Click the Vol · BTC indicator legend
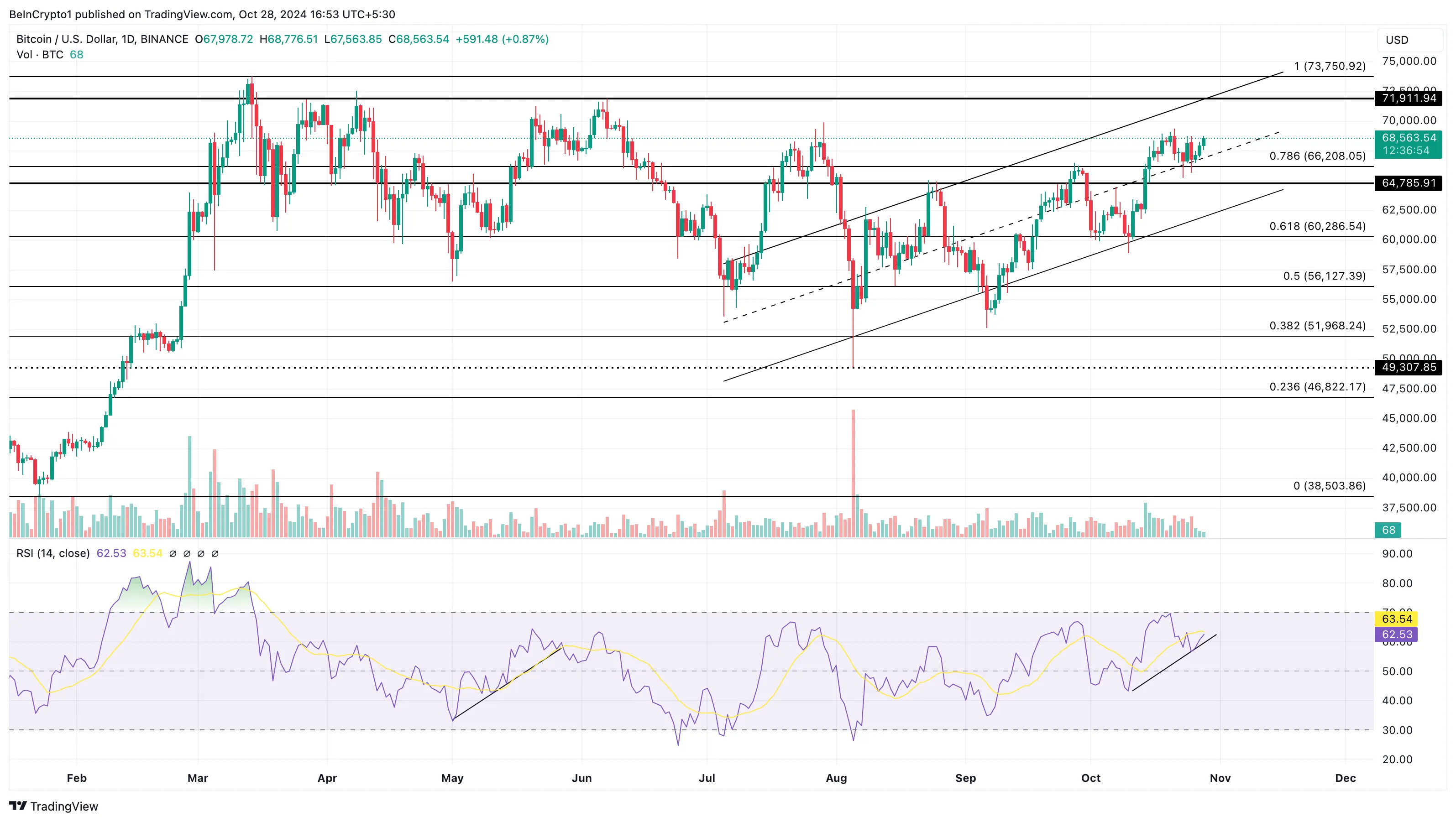Viewport: 1456px width, 822px height. coord(40,55)
